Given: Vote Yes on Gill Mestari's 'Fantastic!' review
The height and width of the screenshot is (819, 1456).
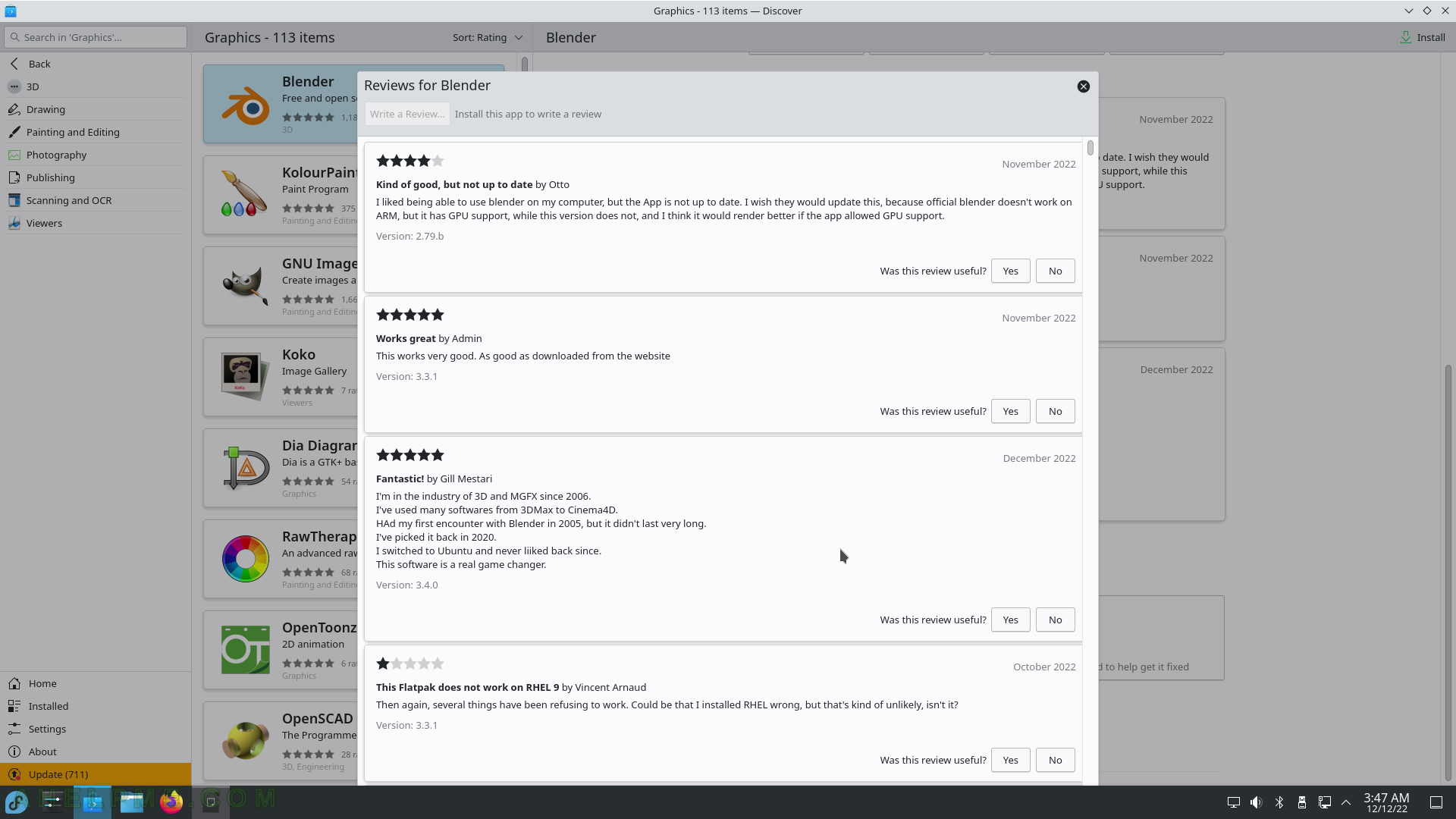Looking at the screenshot, I should click(1010, 620).
